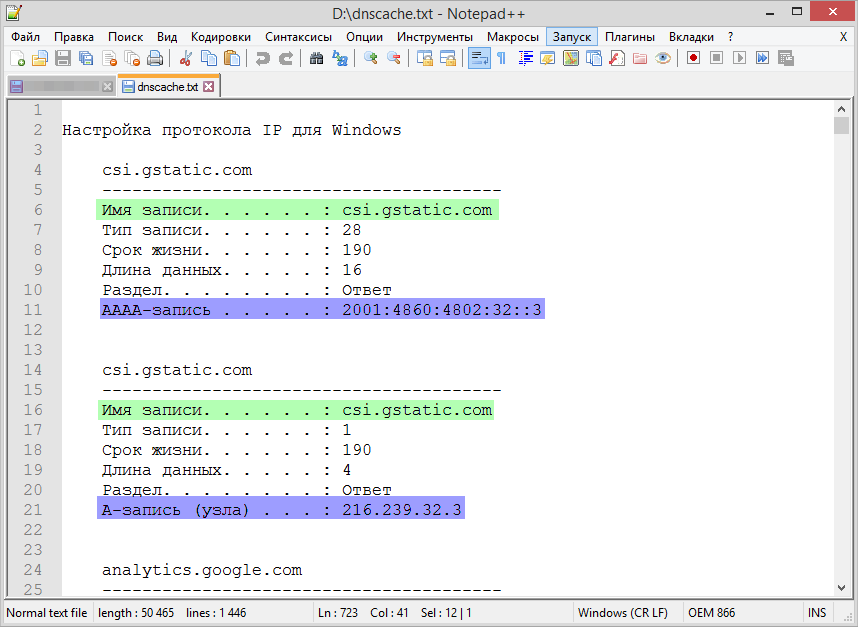Click the Save All icon
This screenshot has height=627, width=858.
(x=86, y=58)
